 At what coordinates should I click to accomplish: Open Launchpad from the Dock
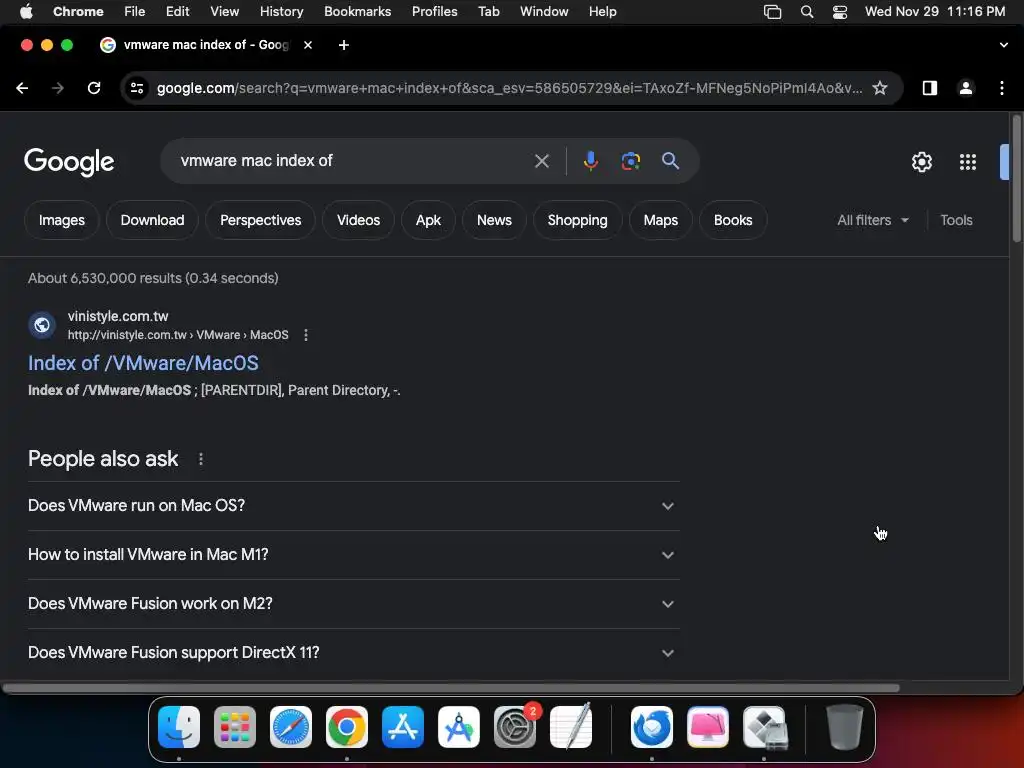pyautogui.click(x=235, y=727)
